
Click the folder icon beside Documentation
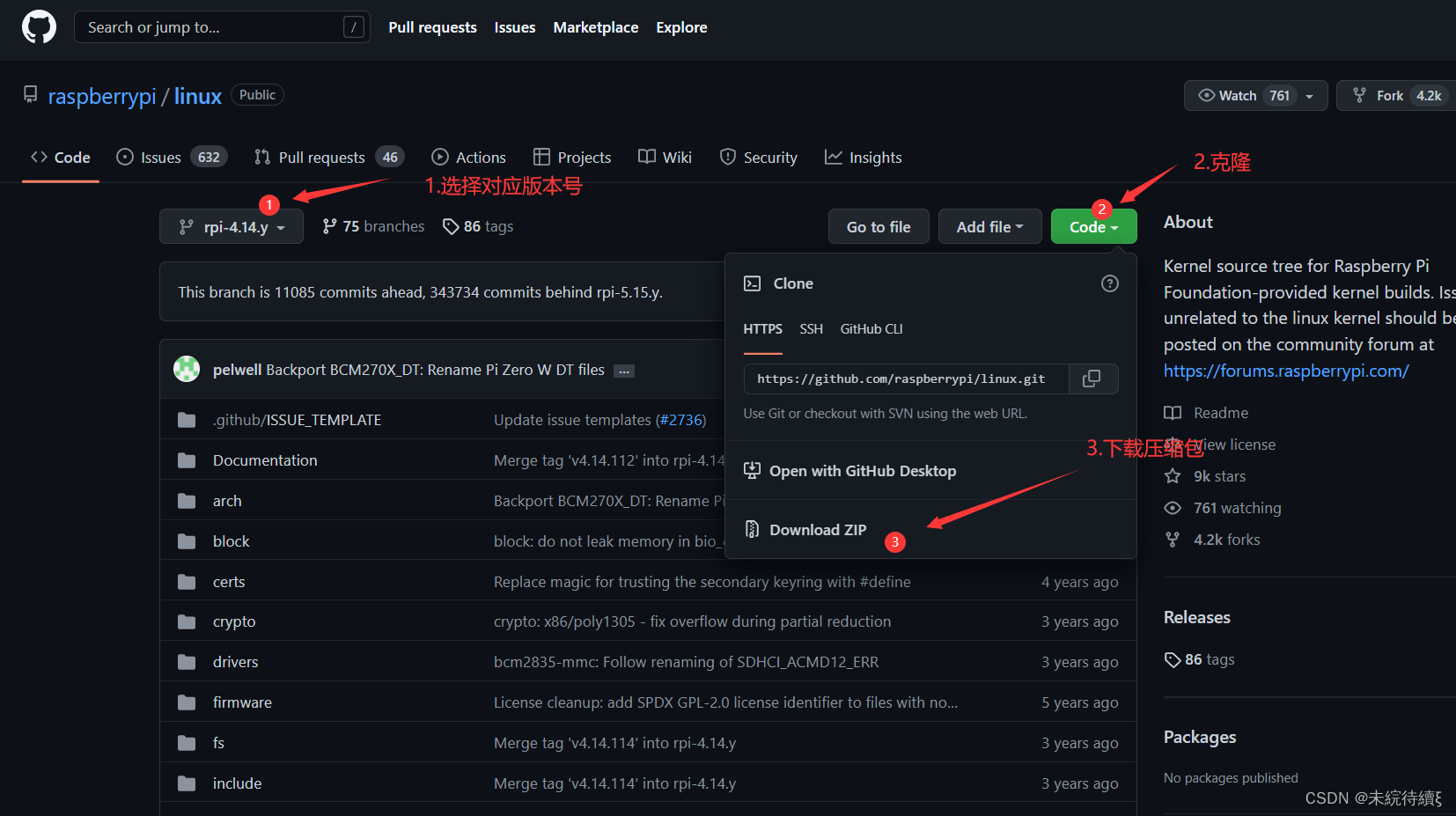[187, 460]
